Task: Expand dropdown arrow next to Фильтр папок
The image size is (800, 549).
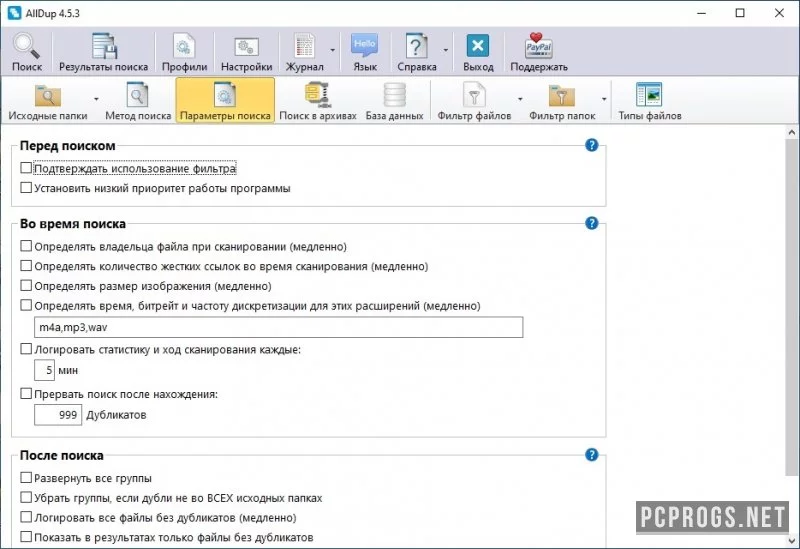Action: (604, 99)
